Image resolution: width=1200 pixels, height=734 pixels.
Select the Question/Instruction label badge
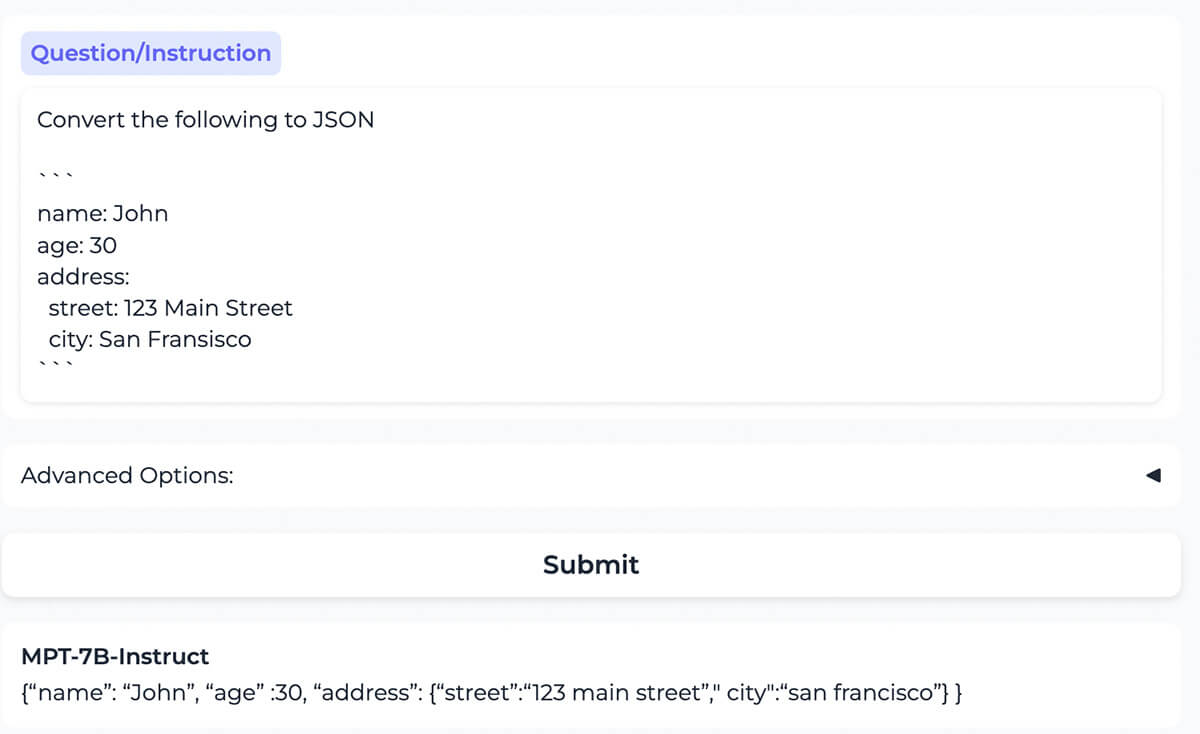click(151, 54)
